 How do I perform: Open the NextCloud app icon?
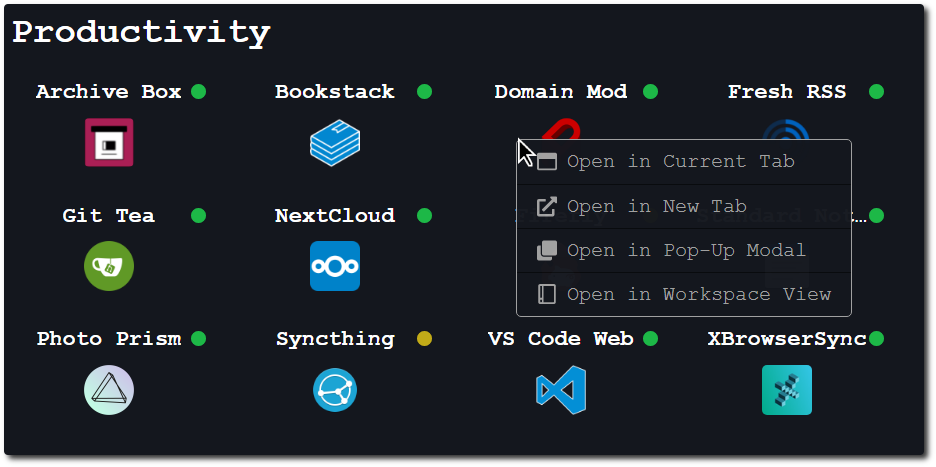pos(335,266)
